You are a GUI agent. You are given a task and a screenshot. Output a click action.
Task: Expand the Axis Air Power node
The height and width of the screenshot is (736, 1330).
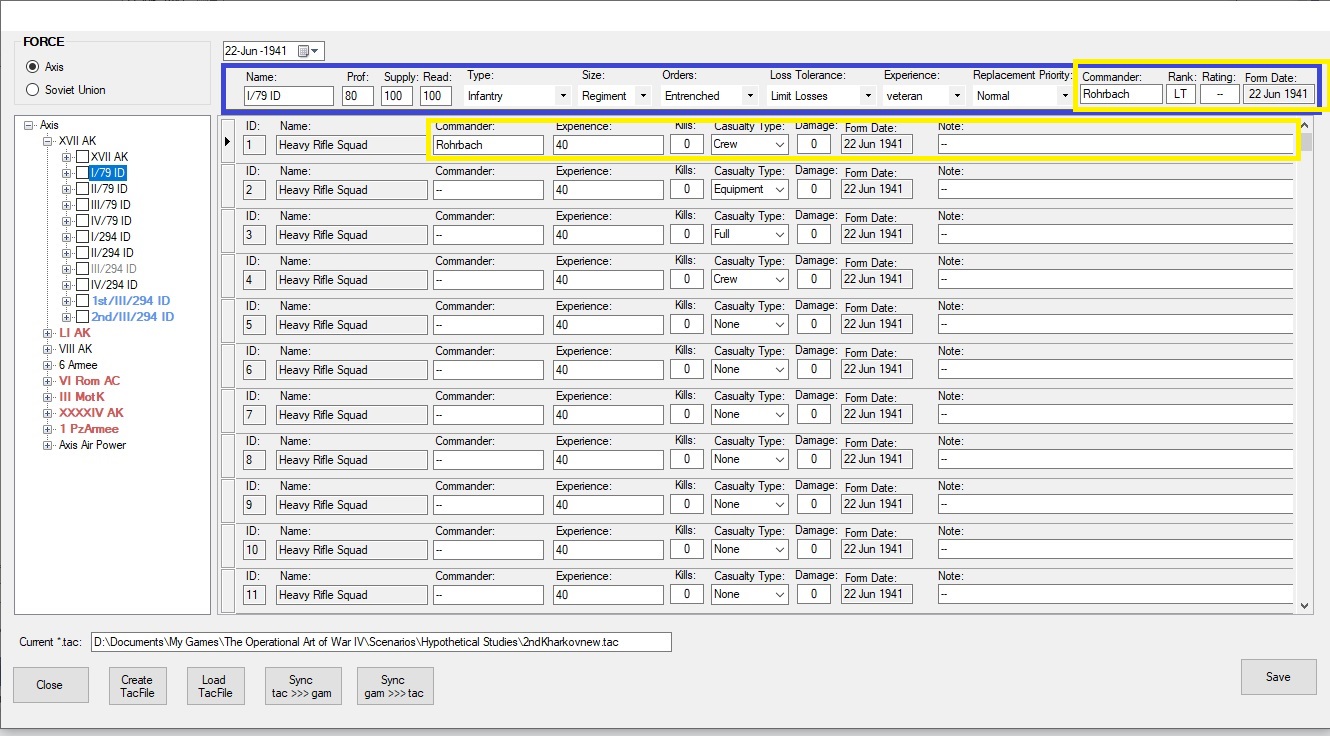pyautogui.click(x=48, y=445)
